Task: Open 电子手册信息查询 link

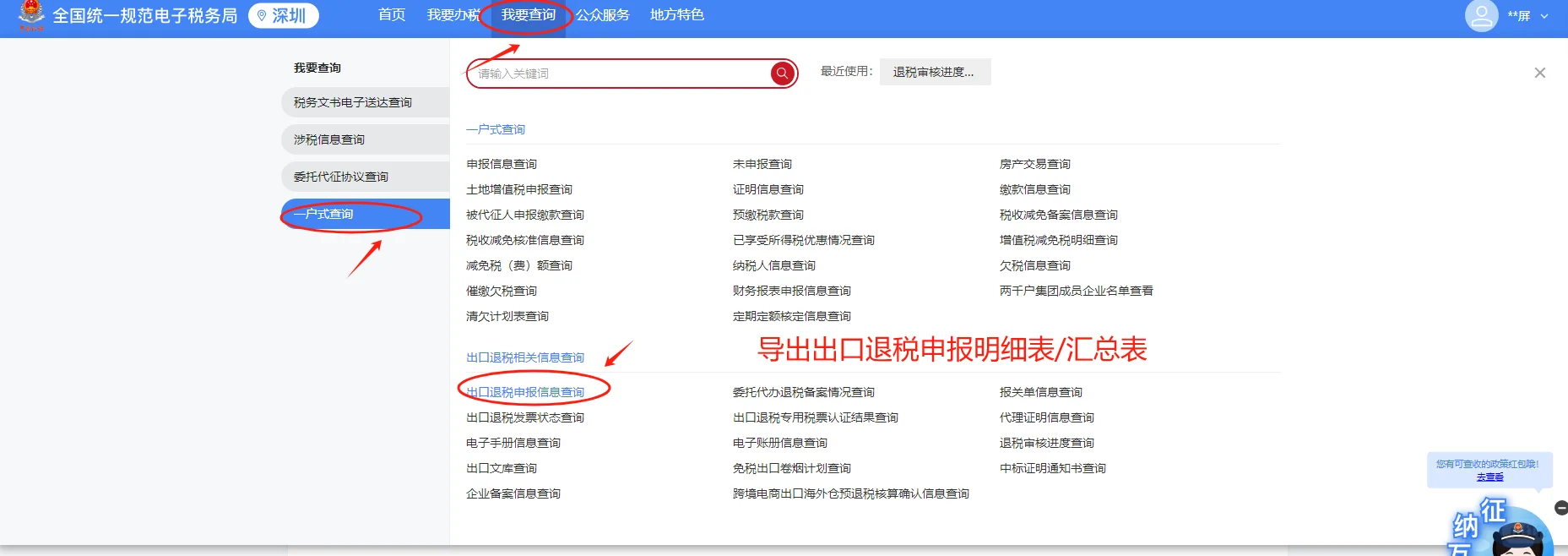Action: [x=513, y=443]
